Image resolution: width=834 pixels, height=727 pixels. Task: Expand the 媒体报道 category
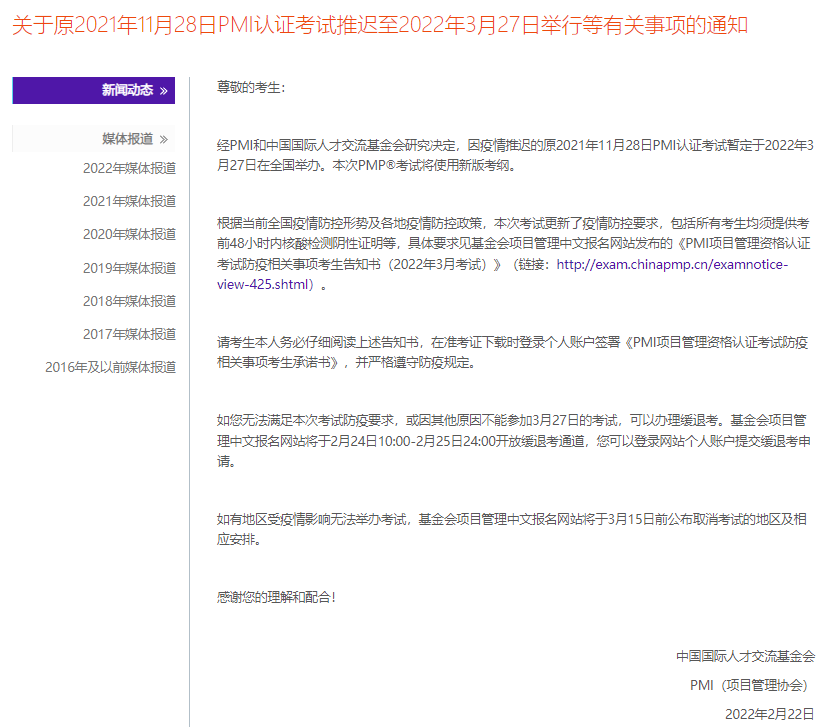[x=127, y=139]
